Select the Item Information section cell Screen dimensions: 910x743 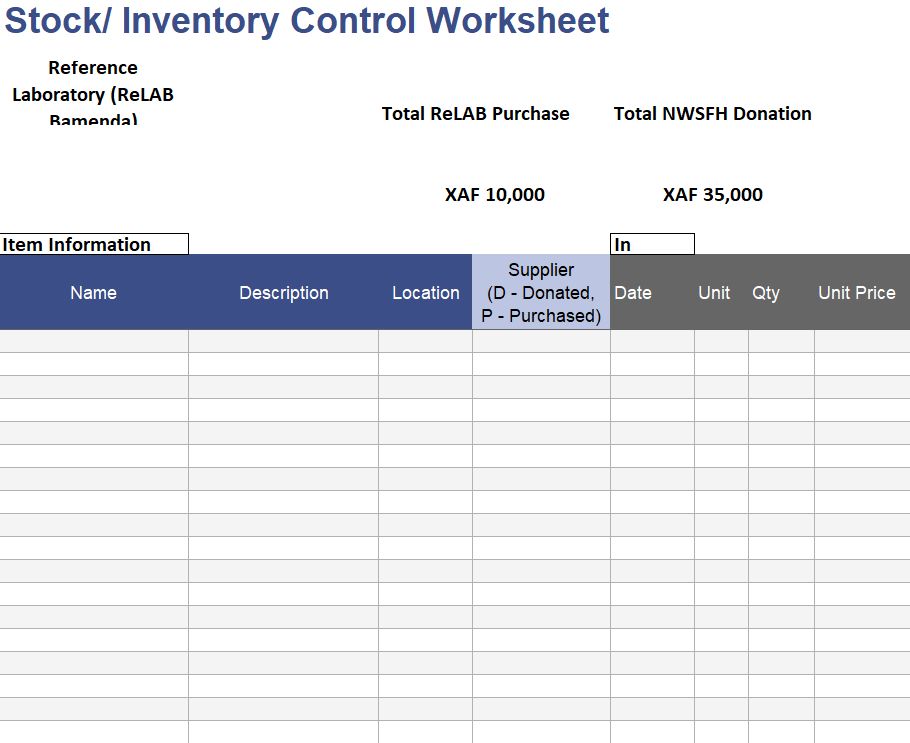94,244
